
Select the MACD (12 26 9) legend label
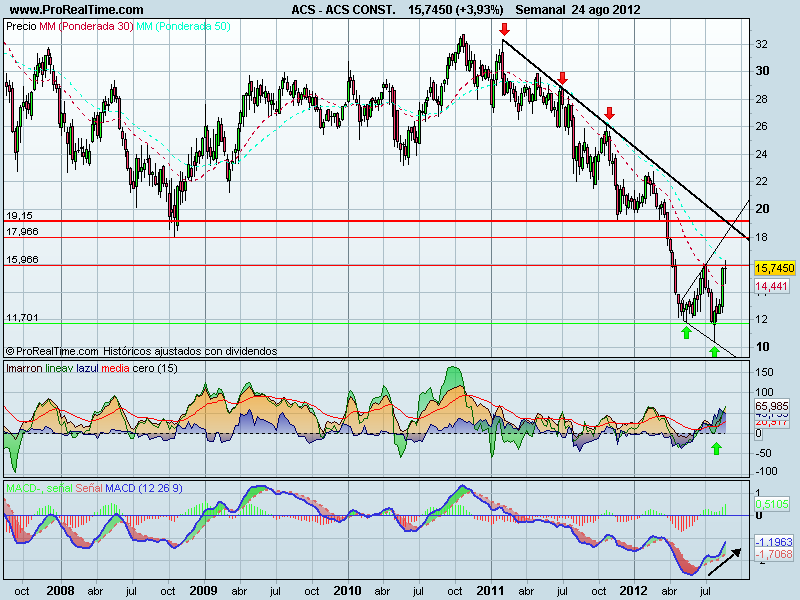click(144, 488)
